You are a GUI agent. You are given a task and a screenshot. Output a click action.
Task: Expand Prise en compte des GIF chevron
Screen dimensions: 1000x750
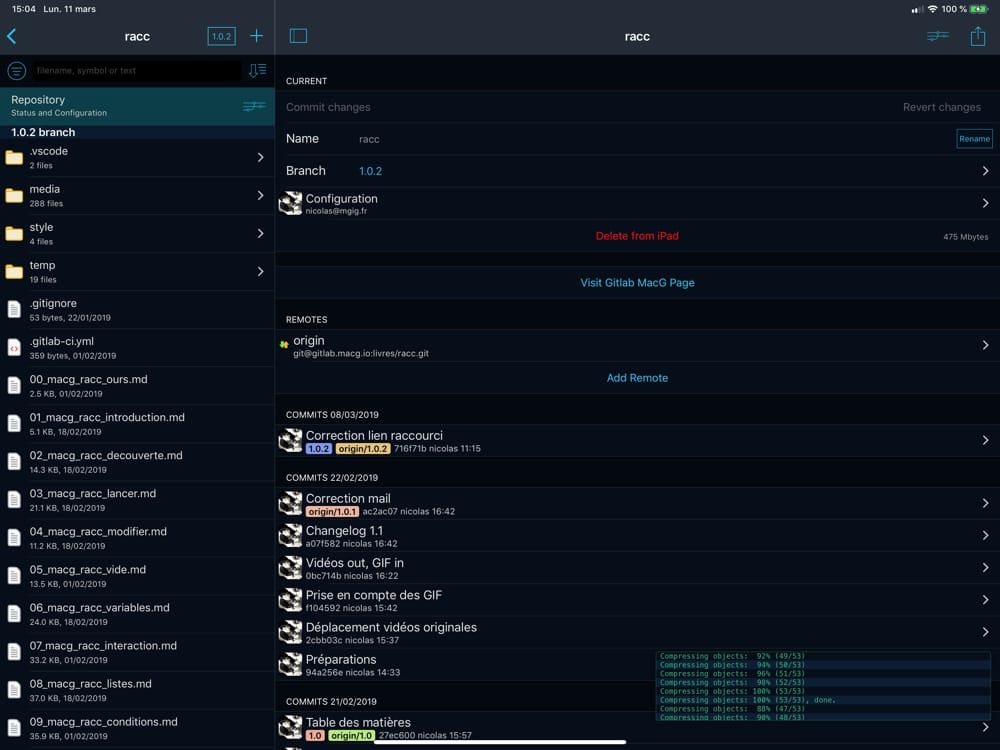point(985,600)
